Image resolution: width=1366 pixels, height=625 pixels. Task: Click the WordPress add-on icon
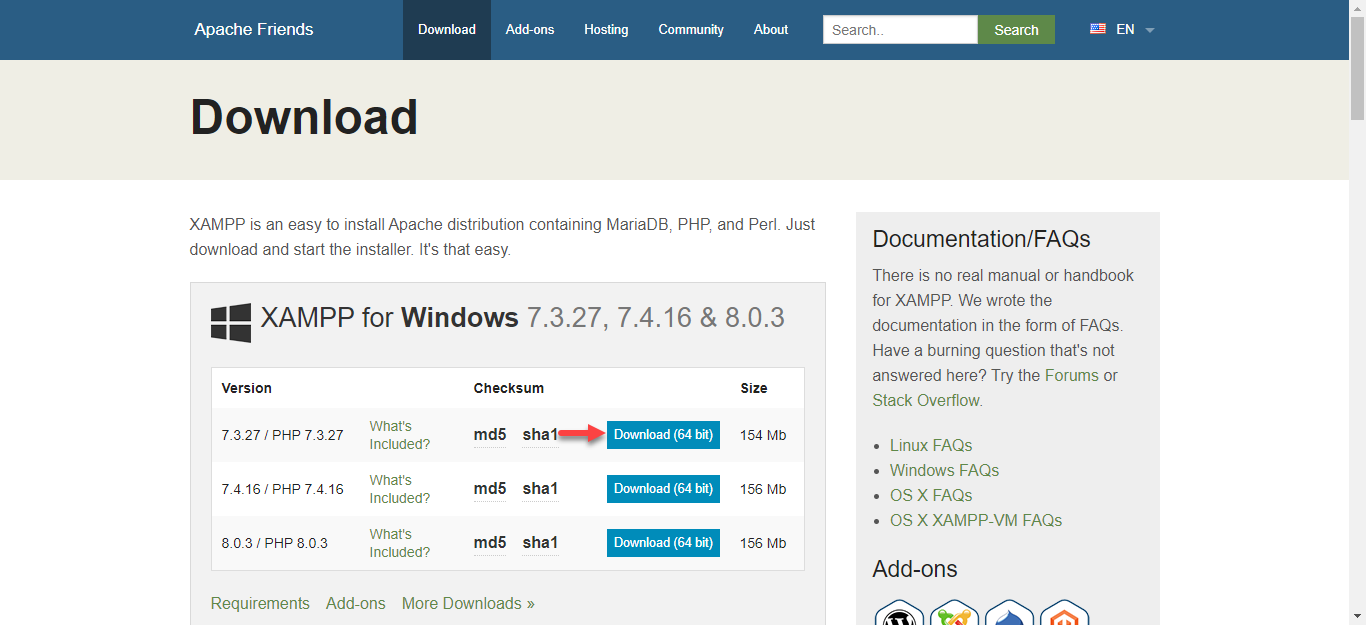[x=899, y=613]
